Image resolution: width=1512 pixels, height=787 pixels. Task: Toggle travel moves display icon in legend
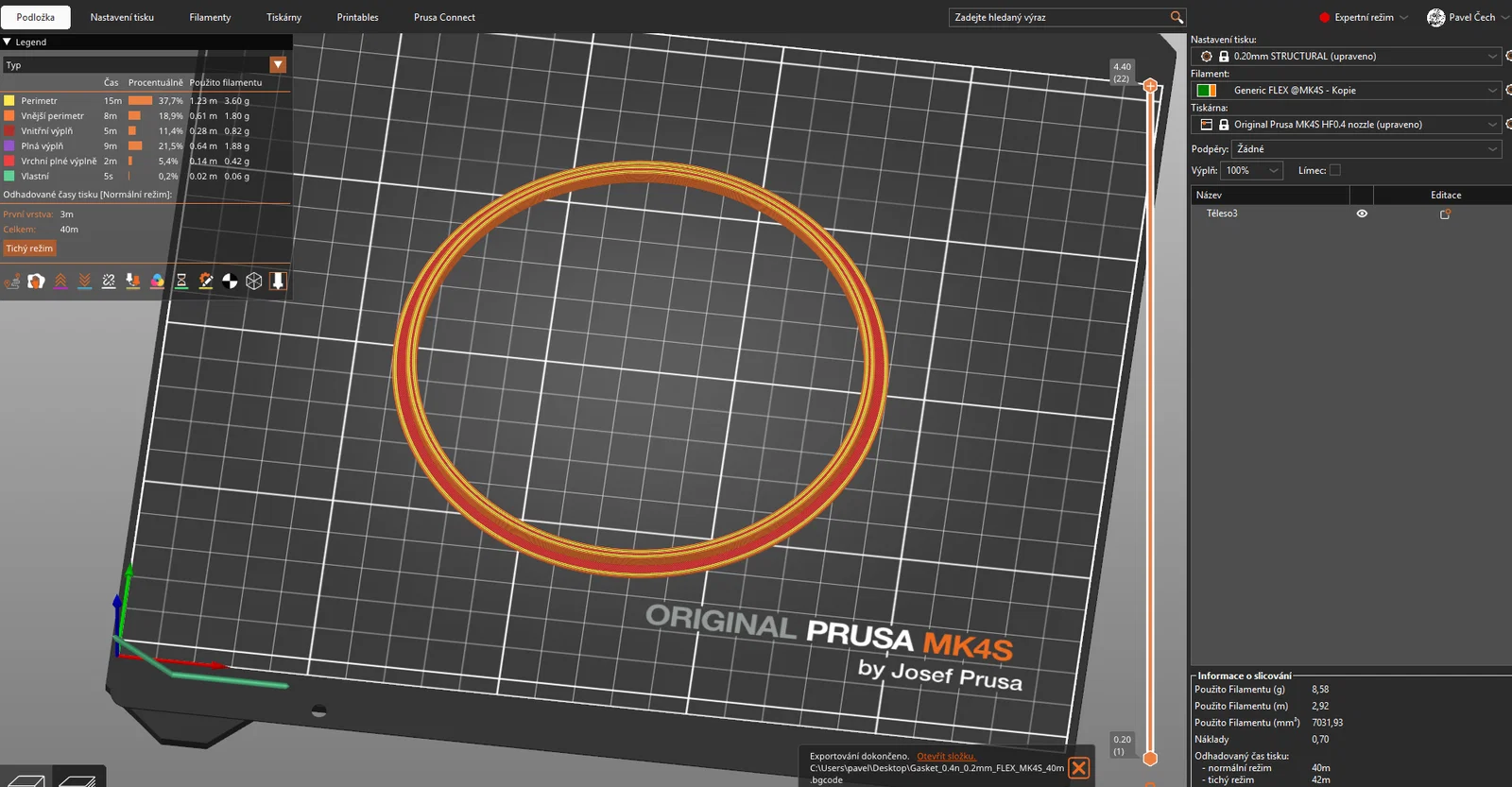[x=12, y=282]
